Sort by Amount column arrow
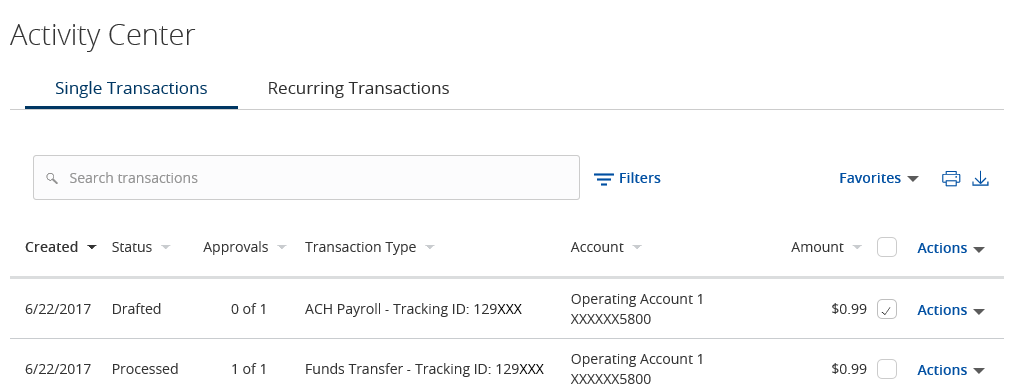Viewport: 1010px width, 391px height. tap(857, 247)
